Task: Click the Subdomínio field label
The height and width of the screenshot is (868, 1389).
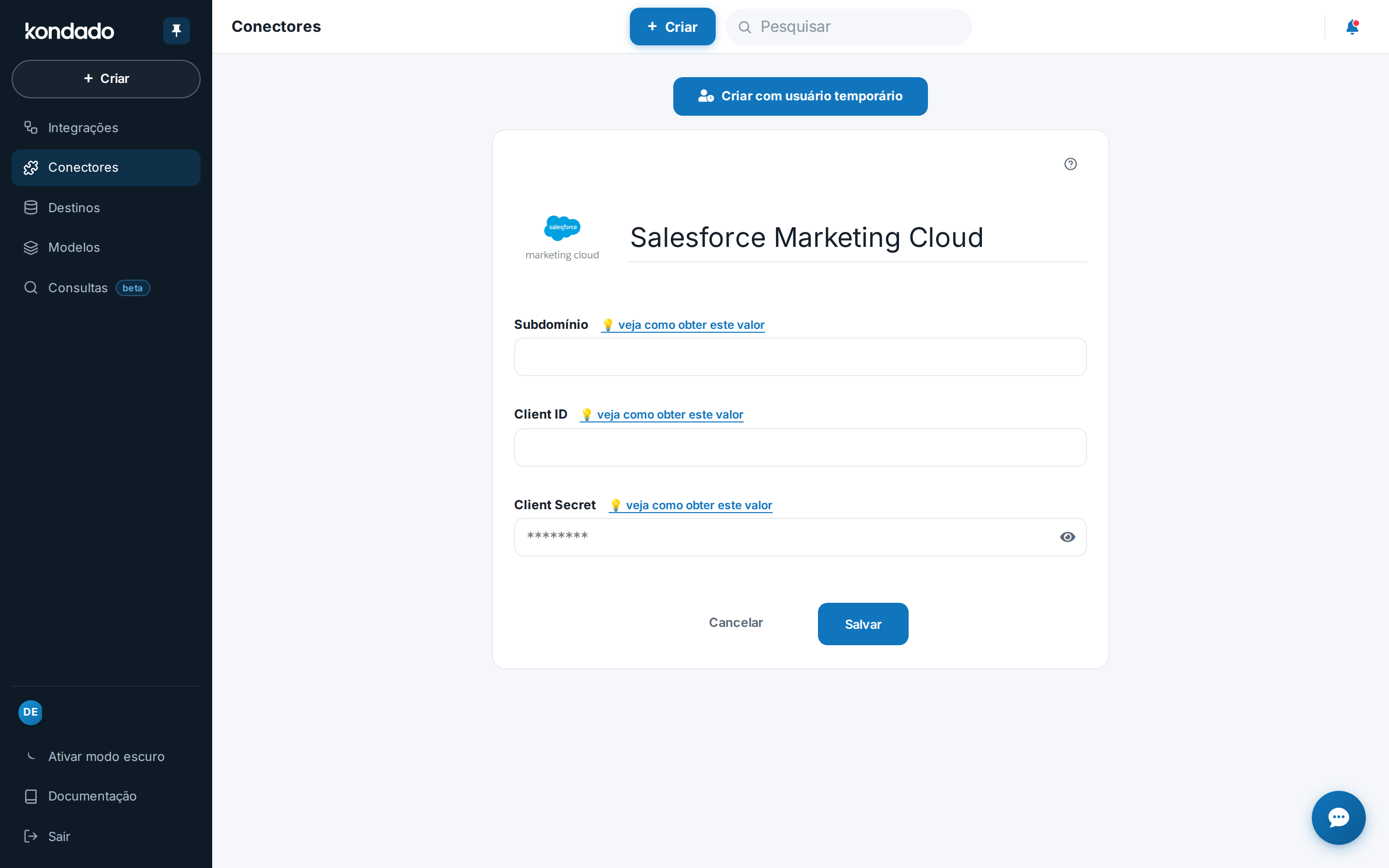Action: [551, 325]
